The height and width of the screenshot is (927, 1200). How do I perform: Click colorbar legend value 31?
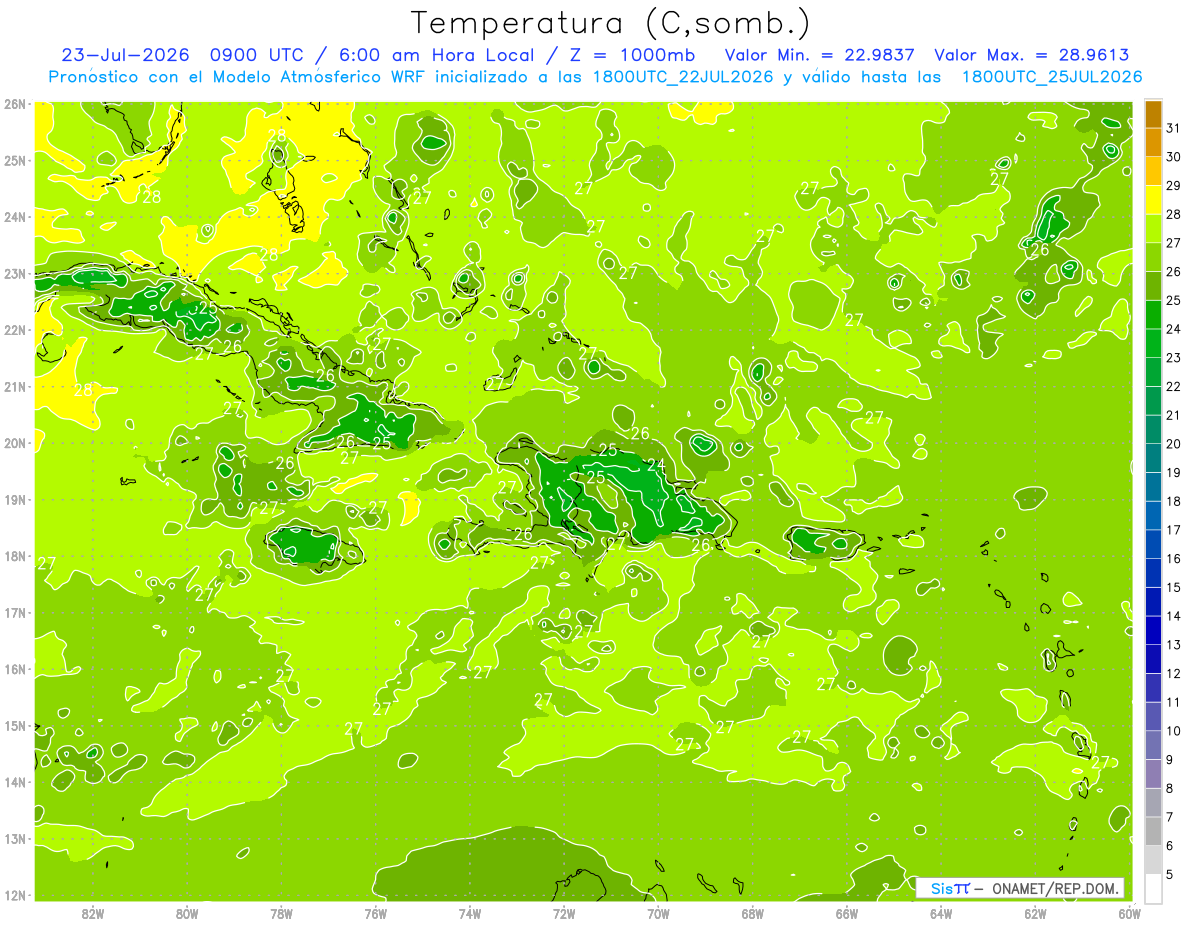point(1174,128)
